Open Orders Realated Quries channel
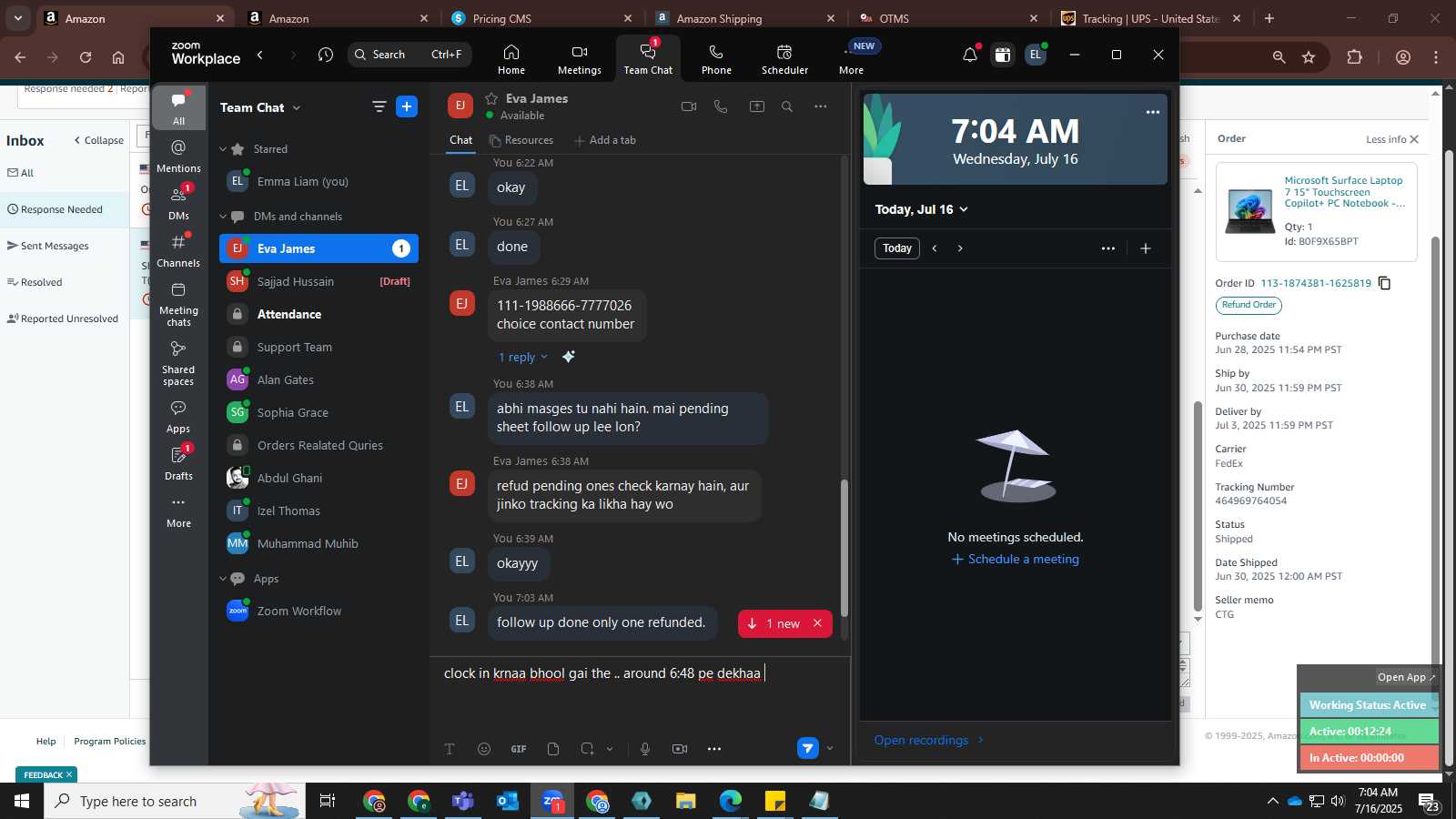The width and height of the screenshot is (1456, 819). click(318, 445)
